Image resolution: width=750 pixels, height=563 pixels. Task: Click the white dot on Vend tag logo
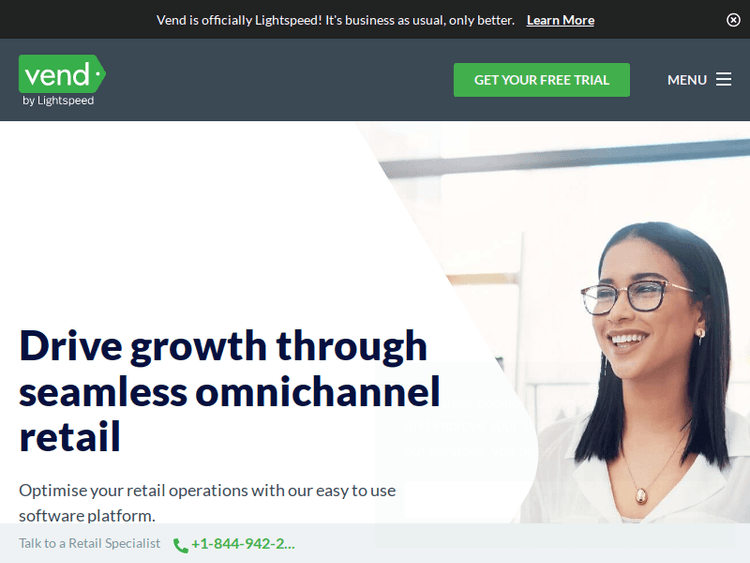(98, 74)
